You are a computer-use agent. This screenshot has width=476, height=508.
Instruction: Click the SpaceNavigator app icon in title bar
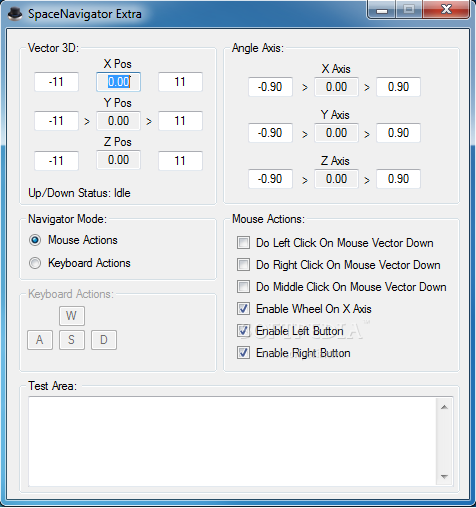14,14
